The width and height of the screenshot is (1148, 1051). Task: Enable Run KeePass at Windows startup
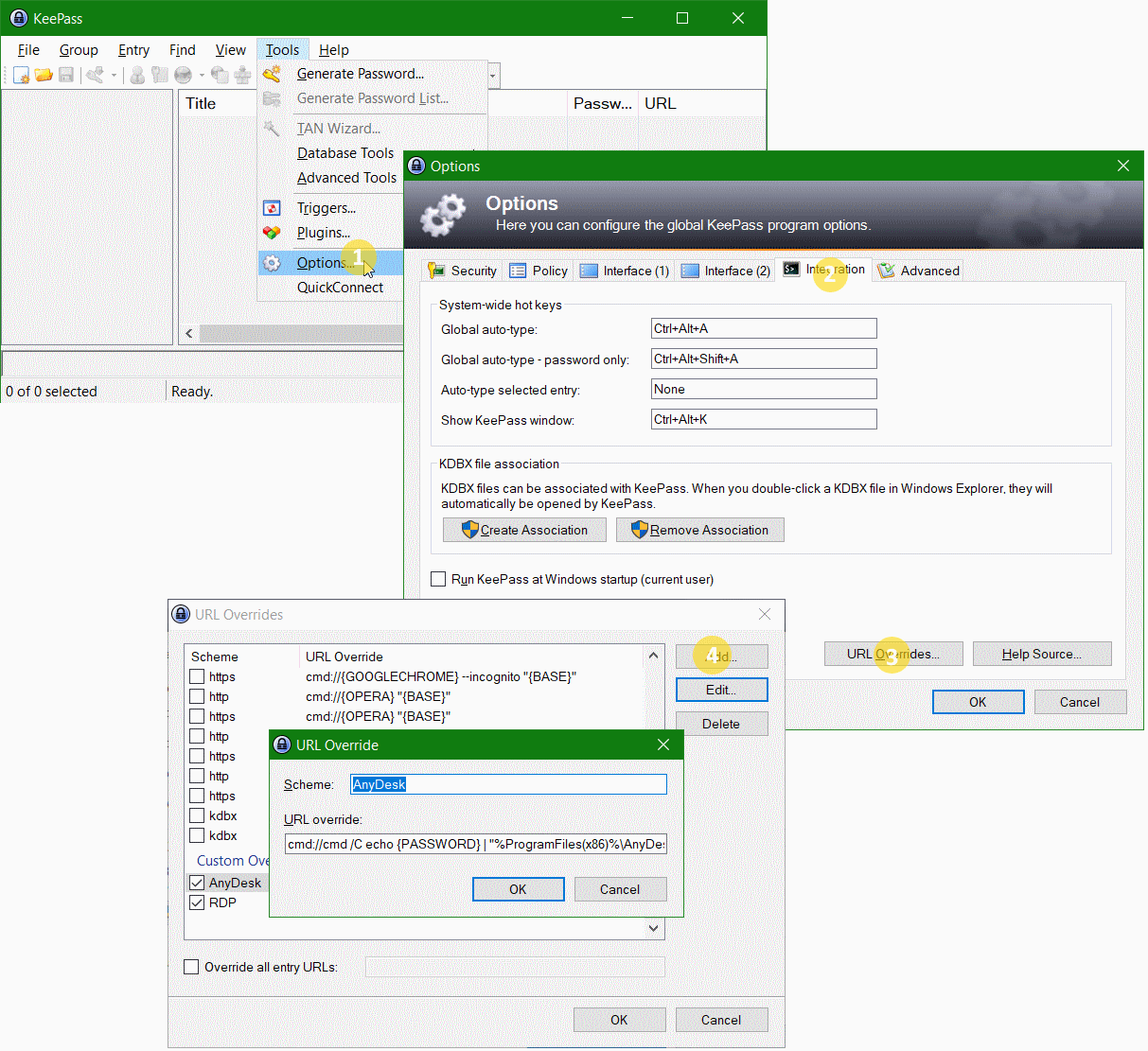438,579
